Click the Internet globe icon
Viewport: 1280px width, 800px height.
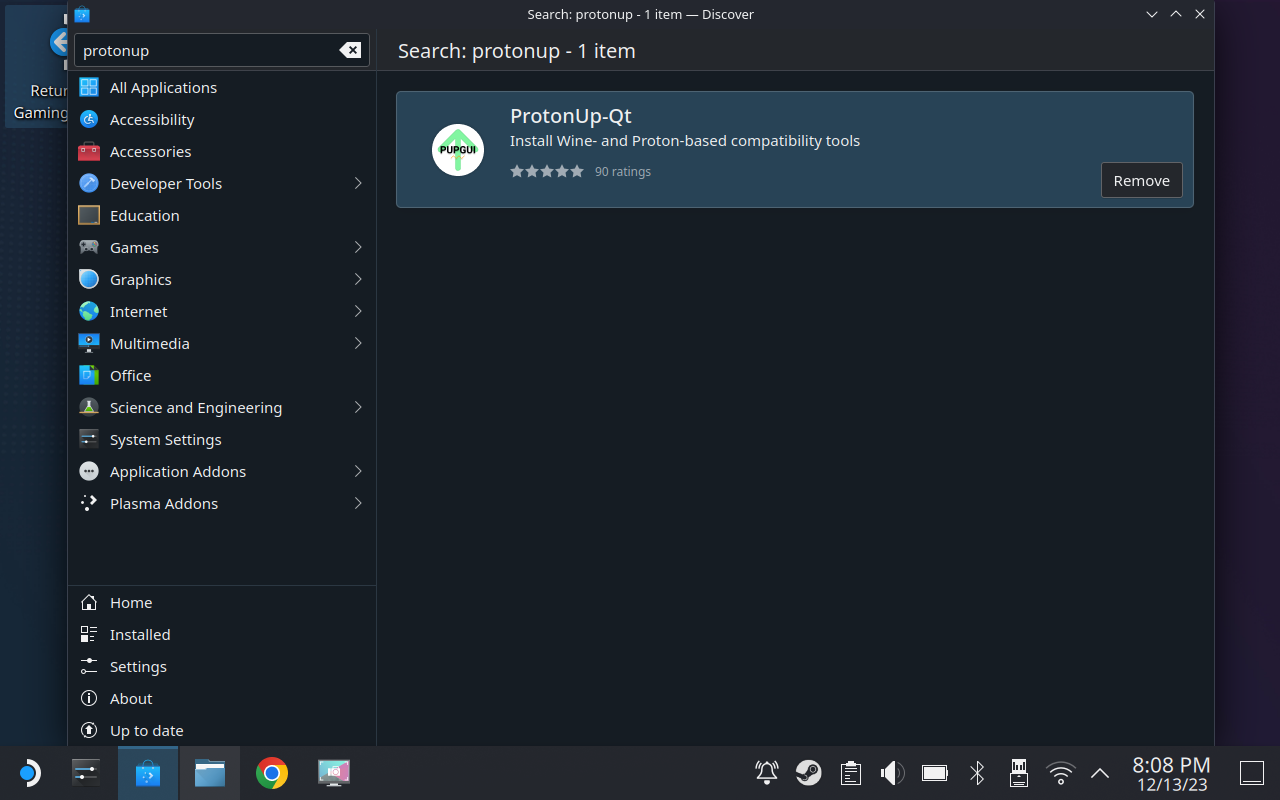click(x=89, y=311)
